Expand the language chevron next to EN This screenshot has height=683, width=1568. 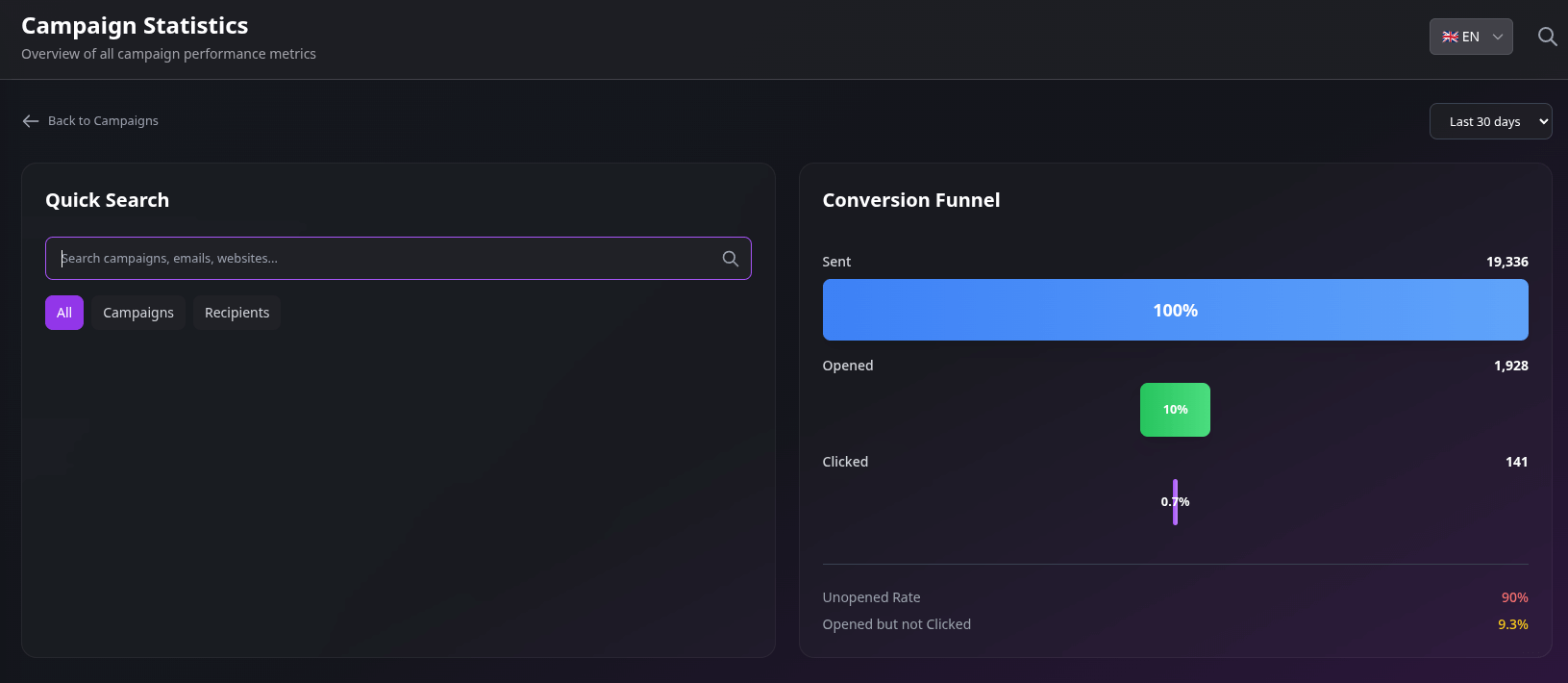click(1497, 38)
